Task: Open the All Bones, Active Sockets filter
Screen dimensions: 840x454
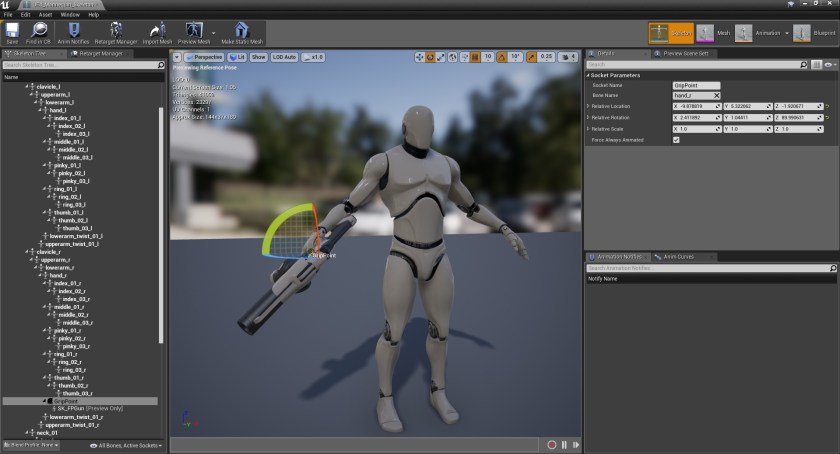Action: pos(127,444)
